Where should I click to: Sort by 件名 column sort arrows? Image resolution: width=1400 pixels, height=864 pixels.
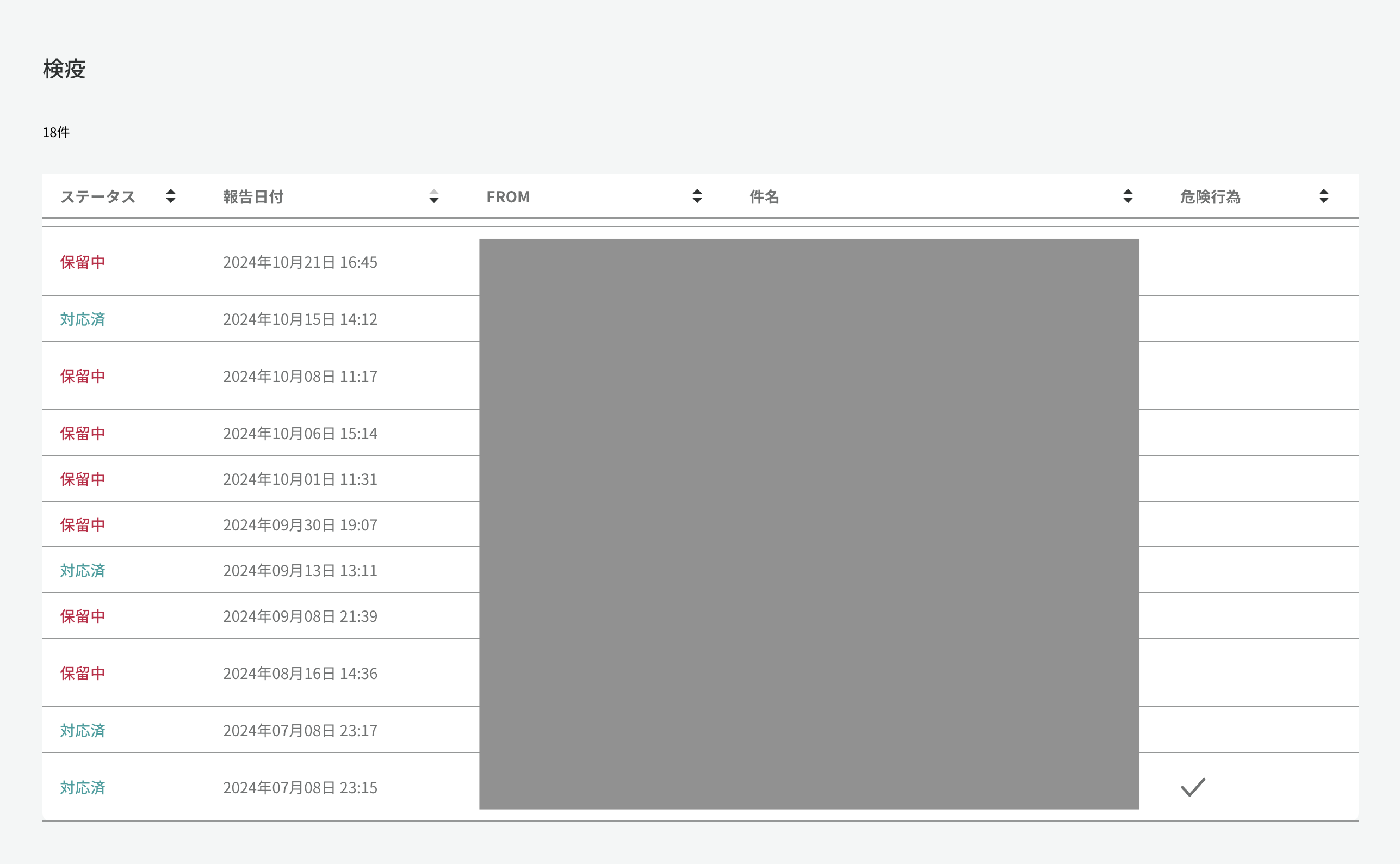tap(1128, 196)
